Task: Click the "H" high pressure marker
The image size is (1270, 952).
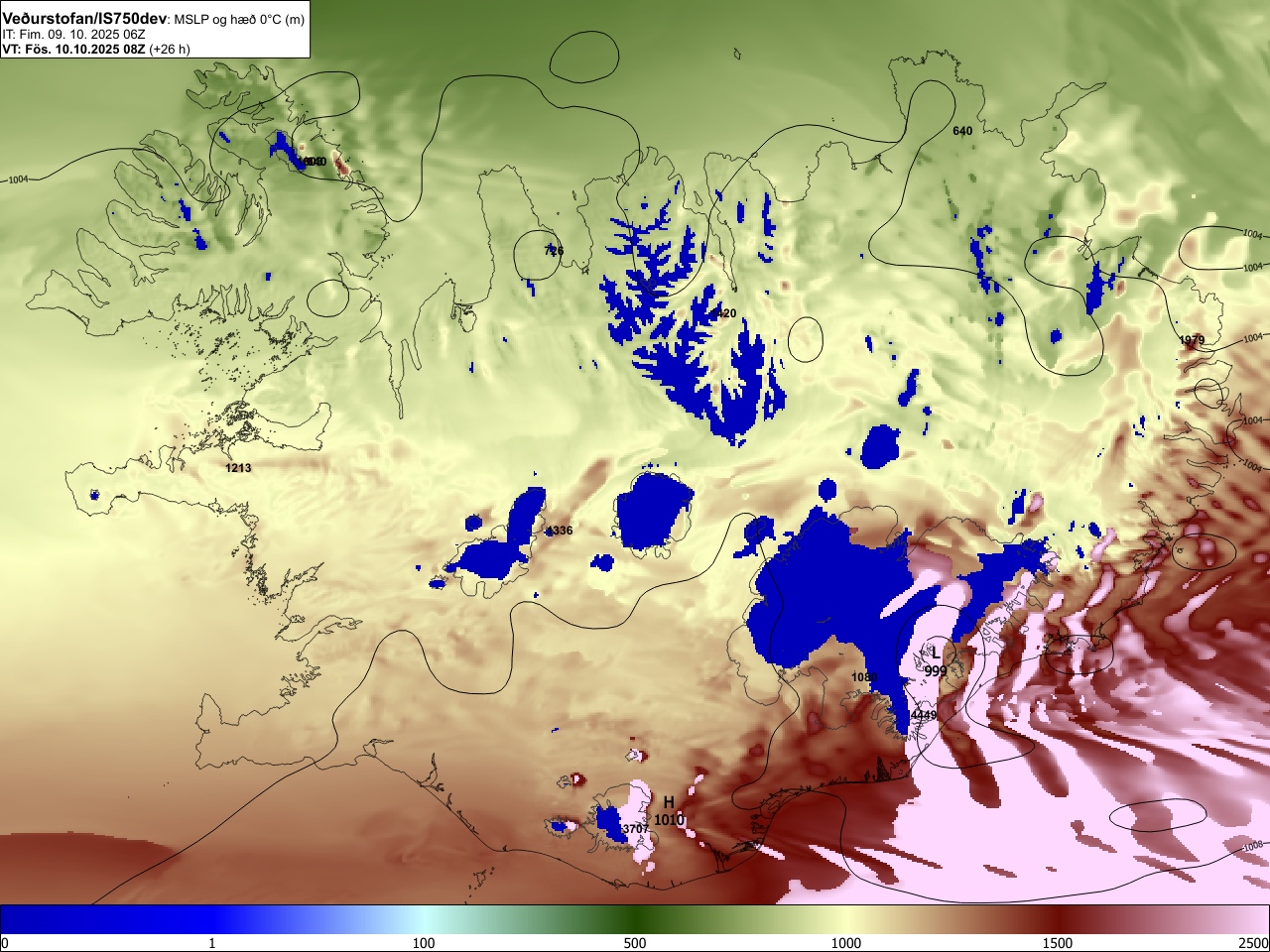Action: pyautogui.click(x=669, y=802)
